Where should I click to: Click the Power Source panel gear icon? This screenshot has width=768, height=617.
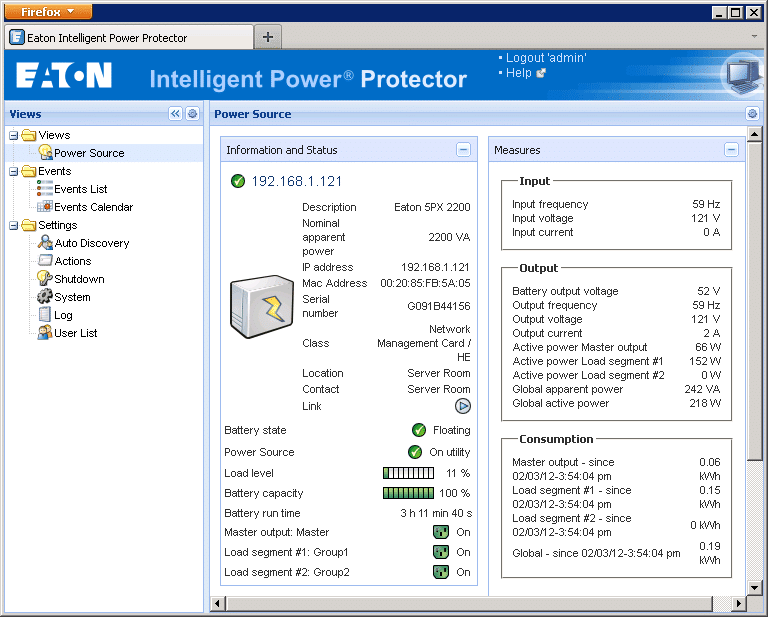click(752, 114)
